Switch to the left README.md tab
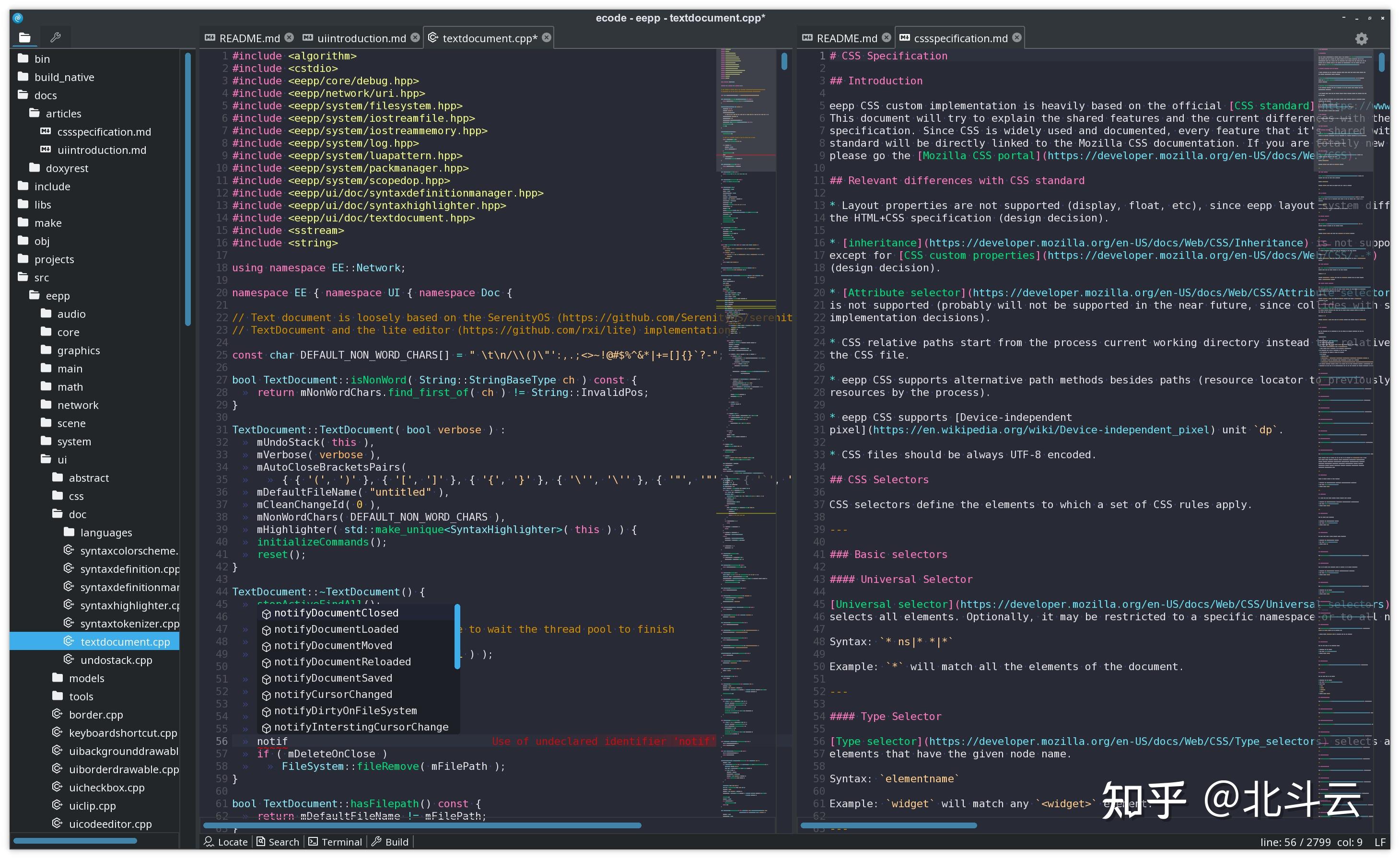 pyautogui.click(x=249, y=38)
